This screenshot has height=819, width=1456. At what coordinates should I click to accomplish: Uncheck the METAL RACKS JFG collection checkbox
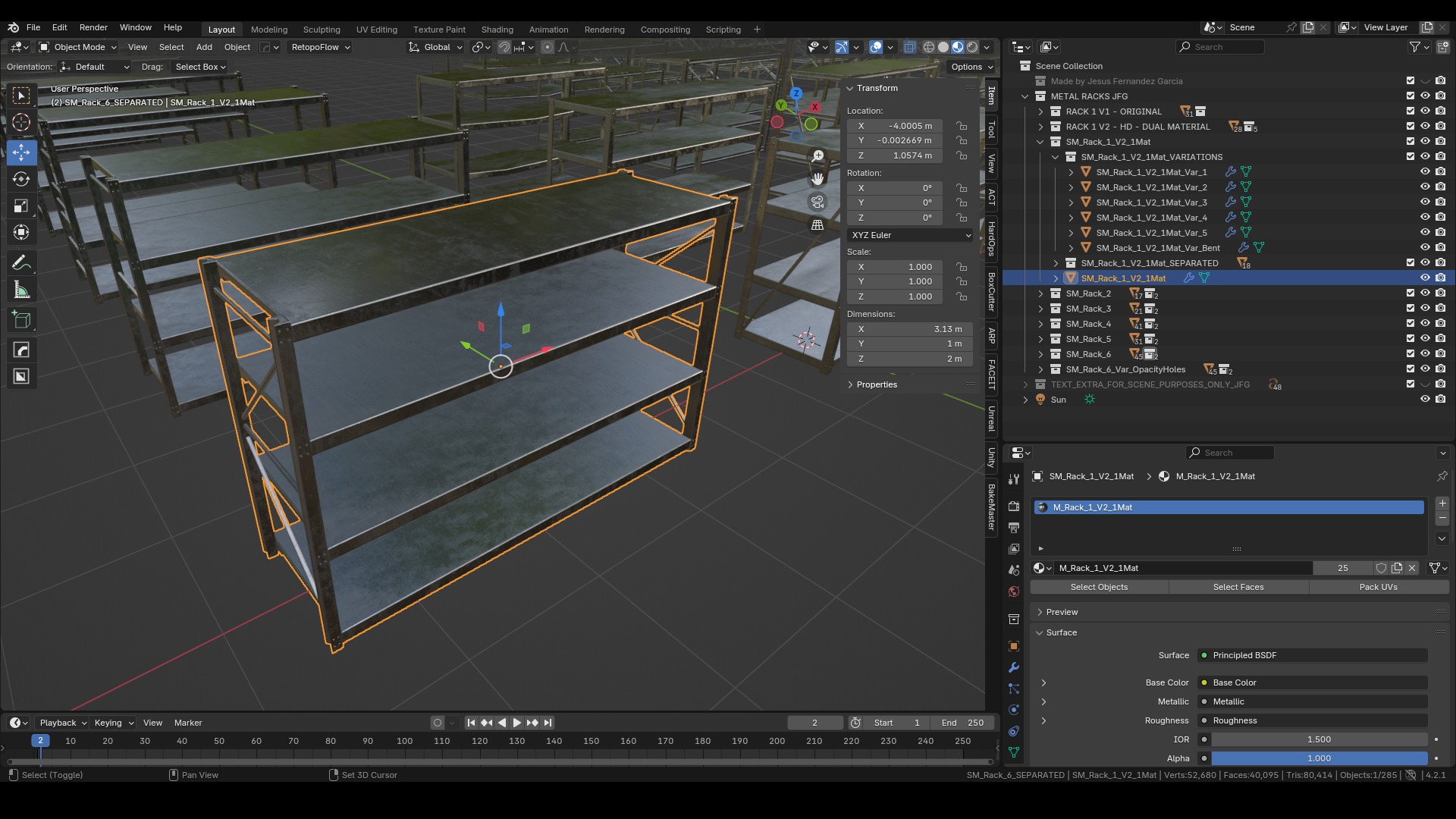(1410, 96)
